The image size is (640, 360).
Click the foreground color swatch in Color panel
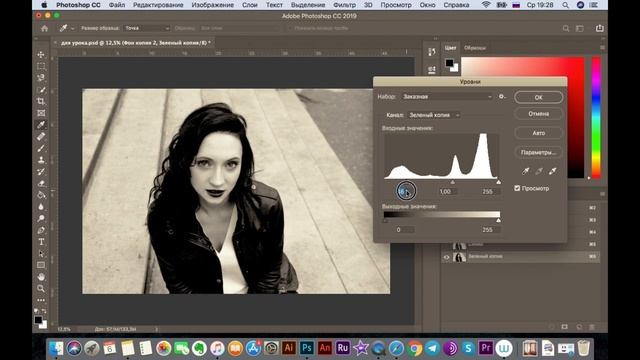pyautogui.click(x=449, y=63)
